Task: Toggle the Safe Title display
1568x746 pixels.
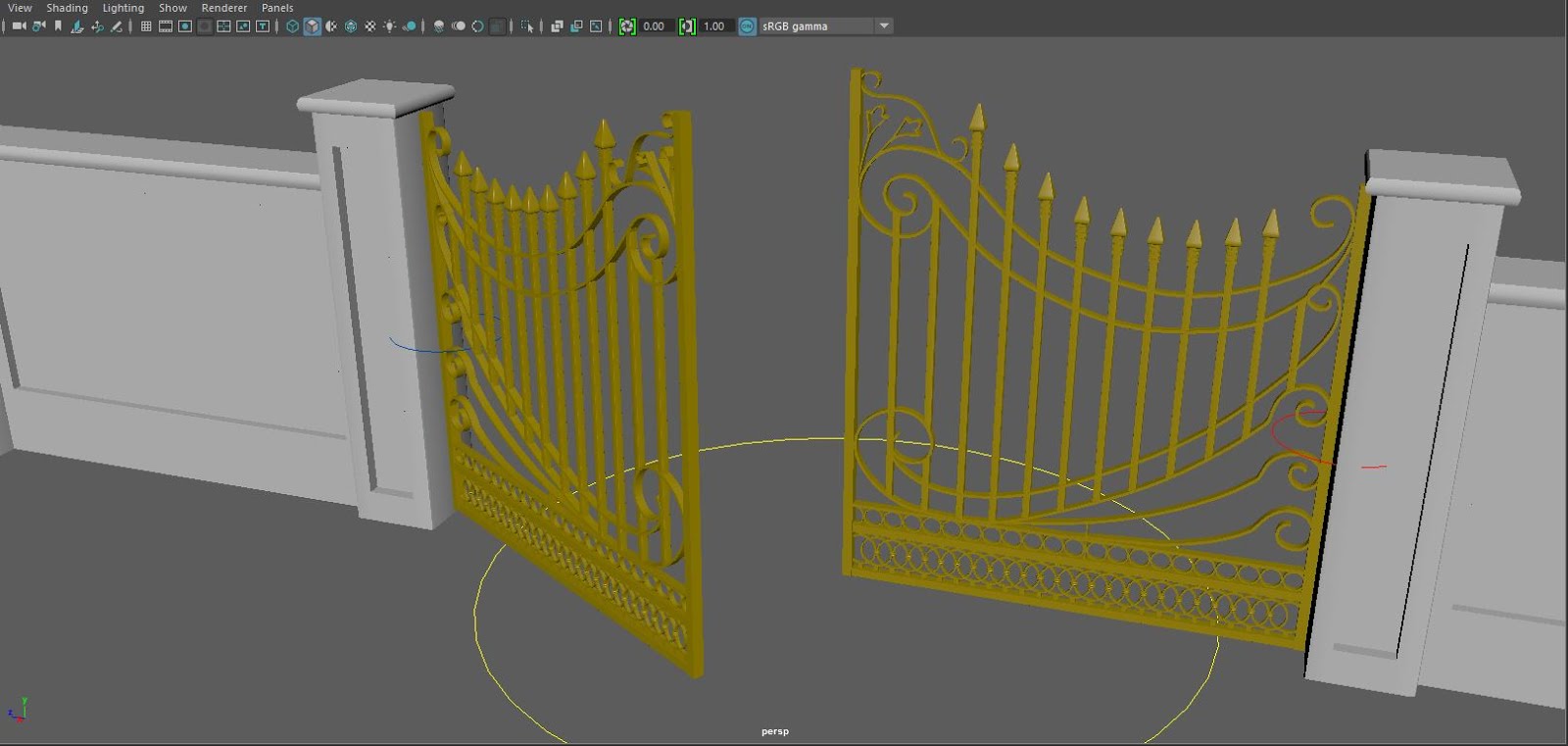Action: (x=264, y=26)
